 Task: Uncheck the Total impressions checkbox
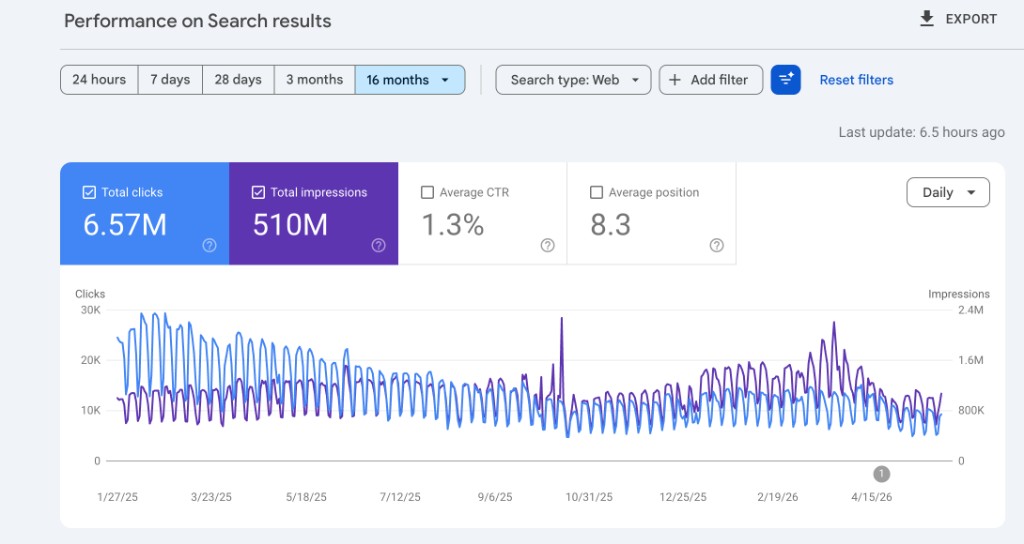click(x=258, y=192)
